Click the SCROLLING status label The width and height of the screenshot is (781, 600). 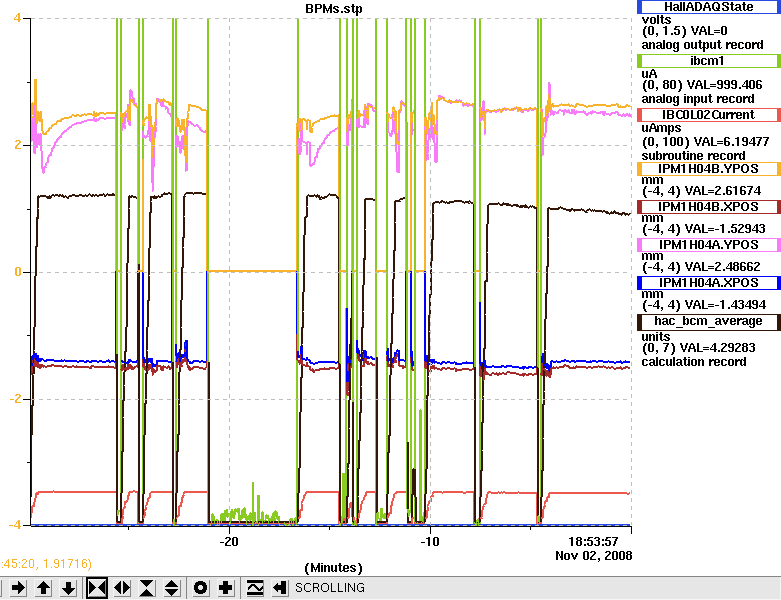tap(330, 588)
